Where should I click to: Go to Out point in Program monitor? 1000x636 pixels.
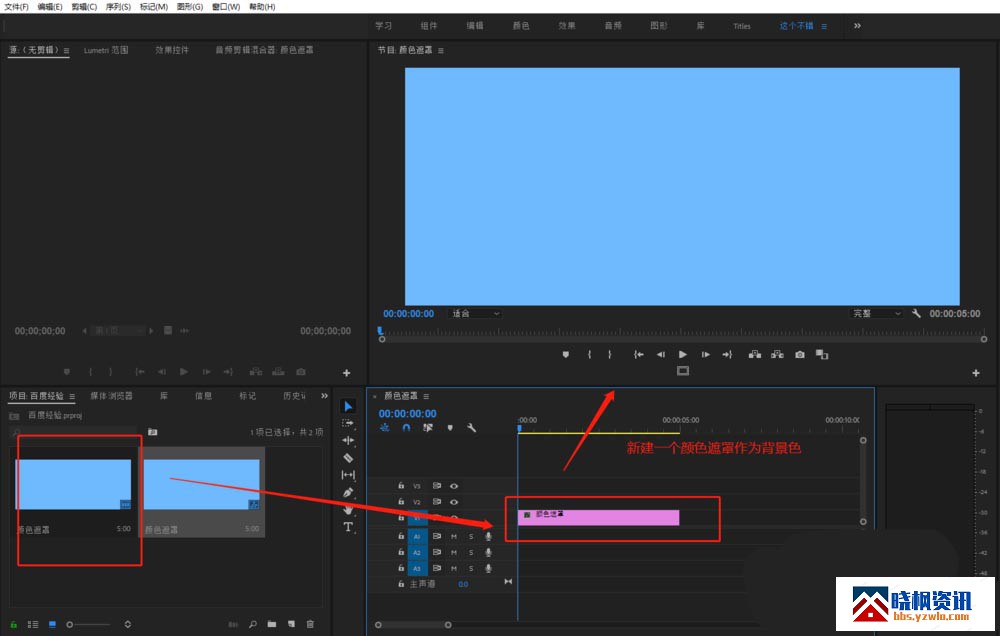(x=727, y=355)
